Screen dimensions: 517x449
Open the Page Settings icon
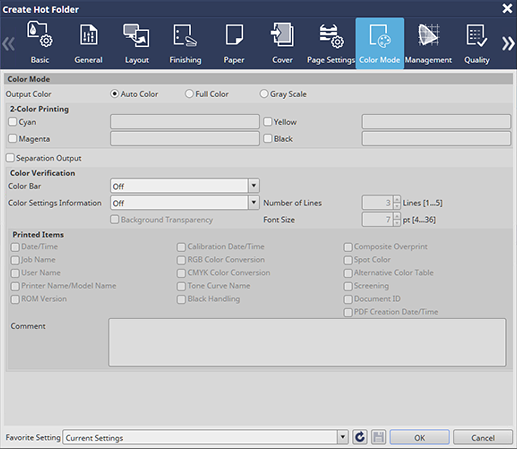[x=331, y=35]
